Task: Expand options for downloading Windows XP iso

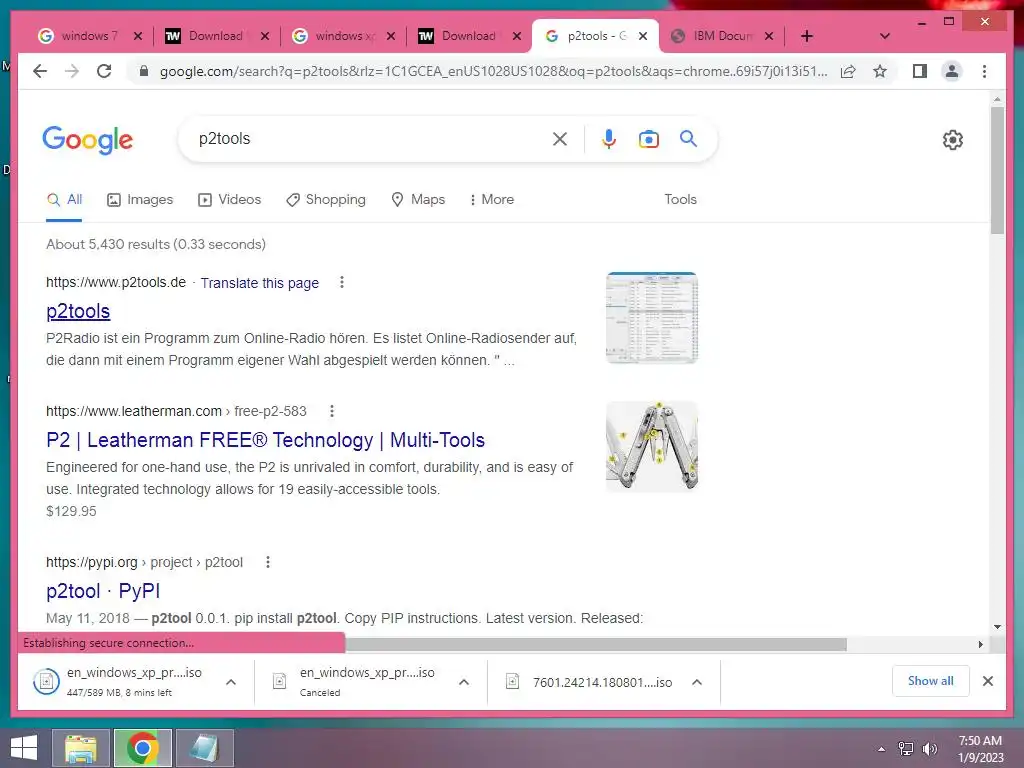Action: [231, 682]
